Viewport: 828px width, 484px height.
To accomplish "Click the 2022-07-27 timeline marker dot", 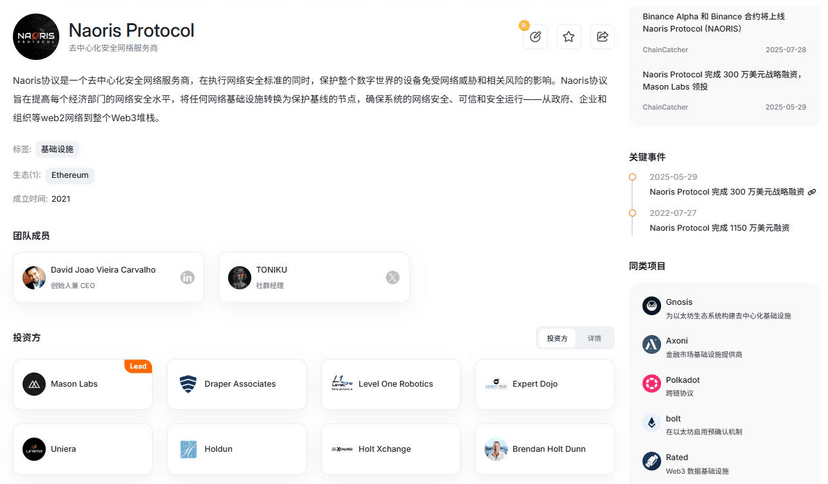I will coord(632,213).
